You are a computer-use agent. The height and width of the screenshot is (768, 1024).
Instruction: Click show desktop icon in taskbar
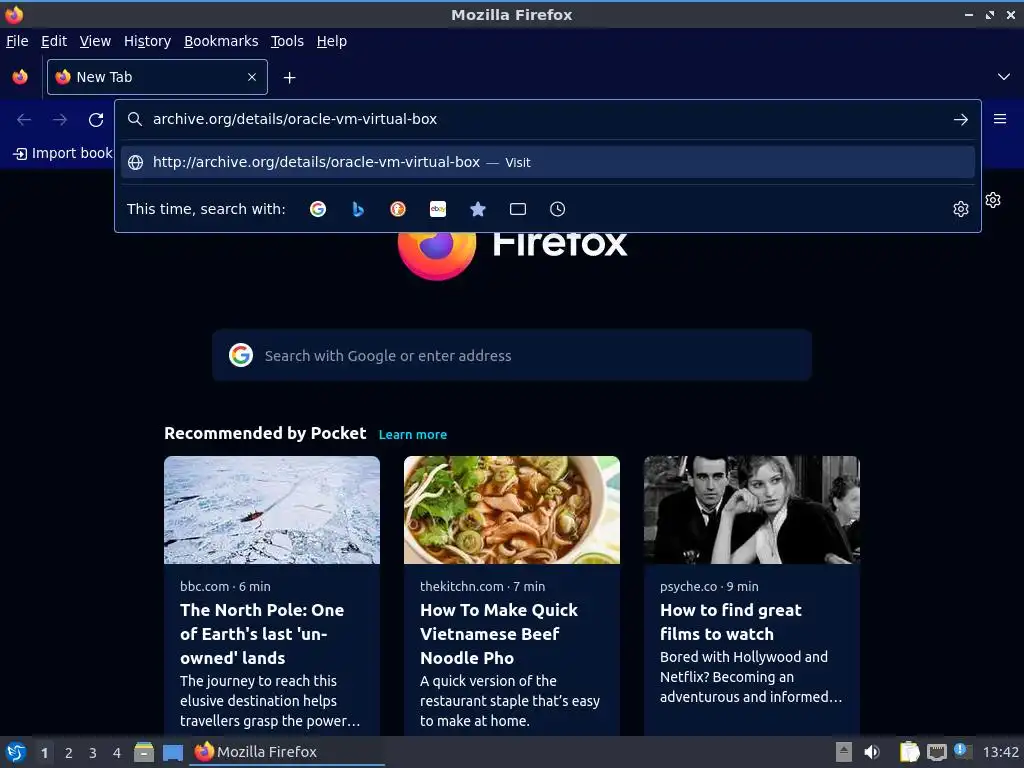click(172, 753)
